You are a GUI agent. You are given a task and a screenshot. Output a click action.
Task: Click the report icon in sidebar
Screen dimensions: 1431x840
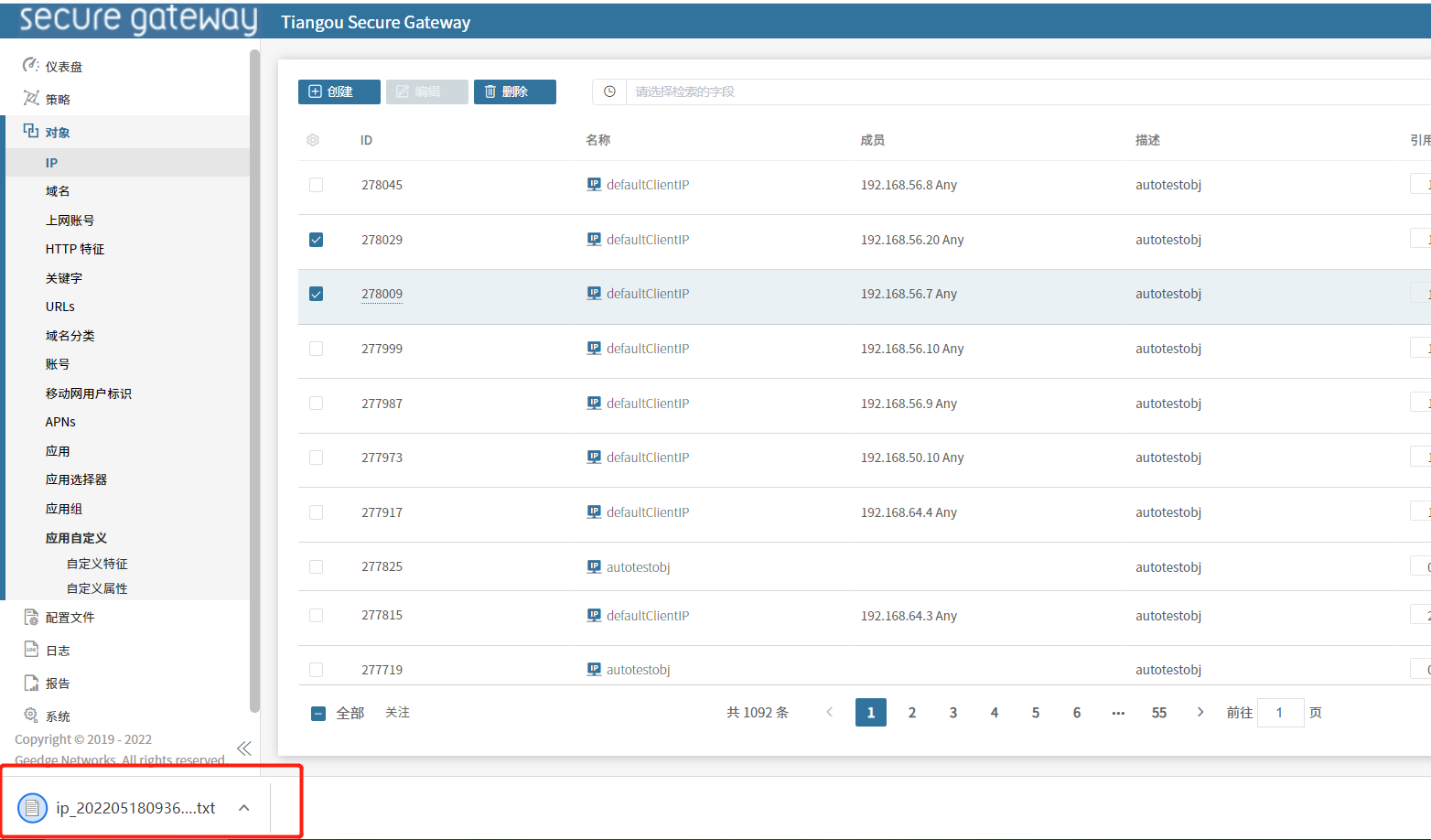click(31, 683)
